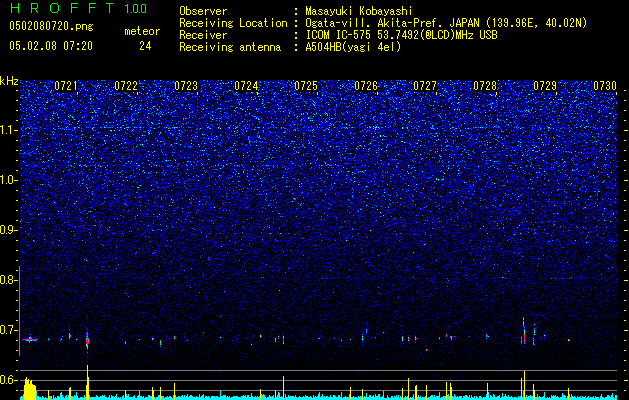Click the 0730 time marker
Image resolution: width=629 pixels, height=400 pixels.
pyautogui.click(x=605, y=86)
